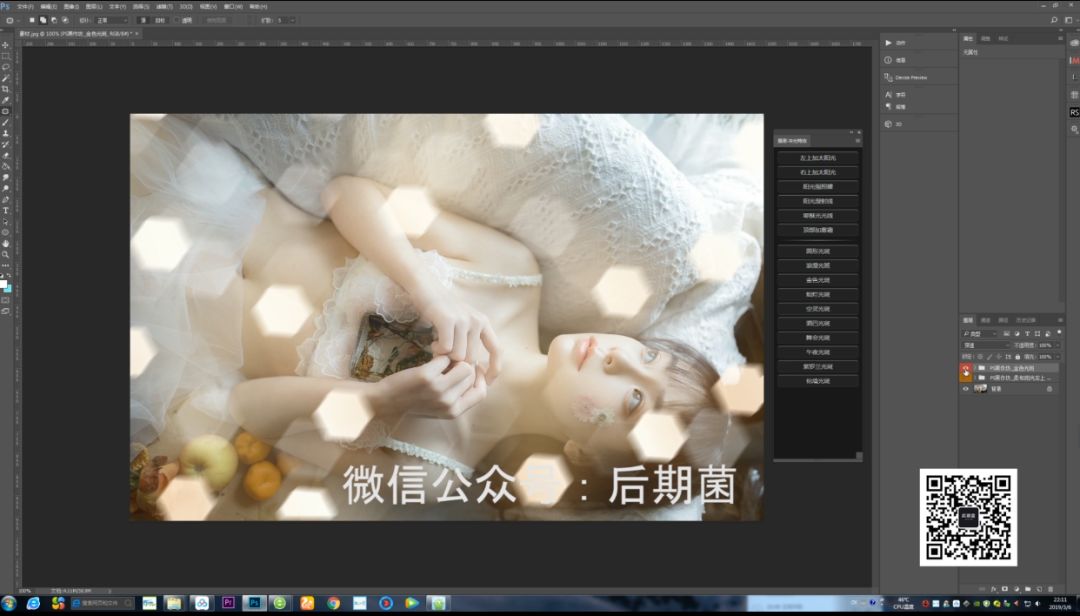Select the Eyedropper tool
This screenshot has width=1080, height=616.
tap(6, 100)
